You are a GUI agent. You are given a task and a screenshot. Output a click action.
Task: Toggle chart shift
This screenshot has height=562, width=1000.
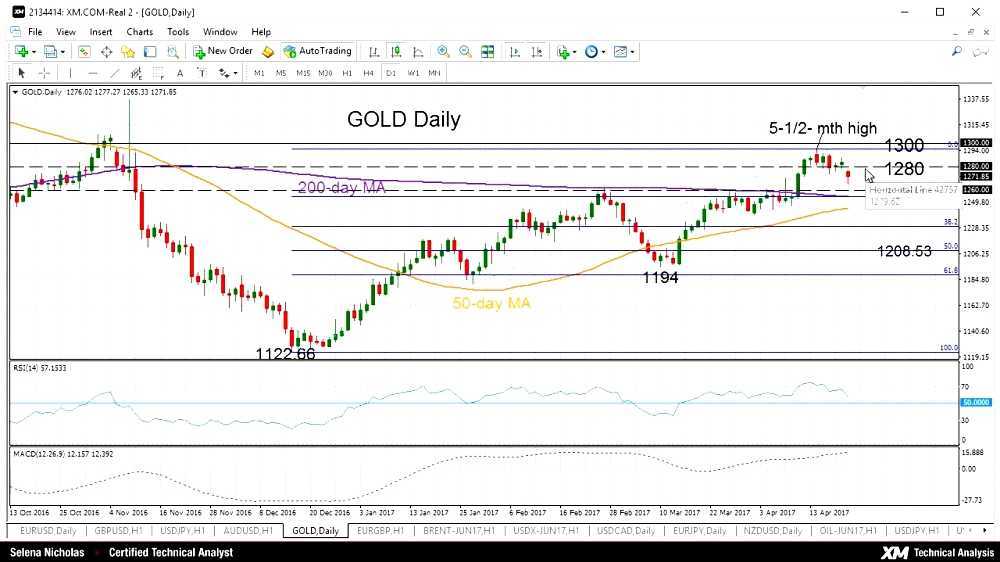[537, 52]
